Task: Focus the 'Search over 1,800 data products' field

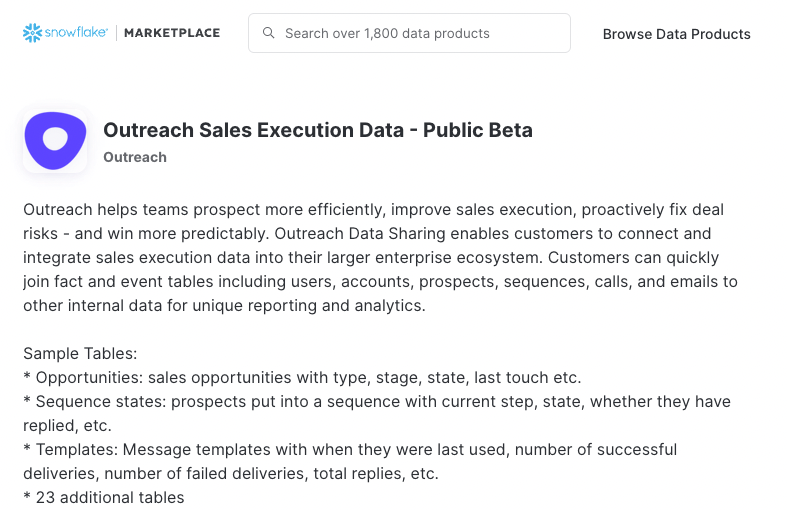Action: pyautogui.click(x=409, y=33)
